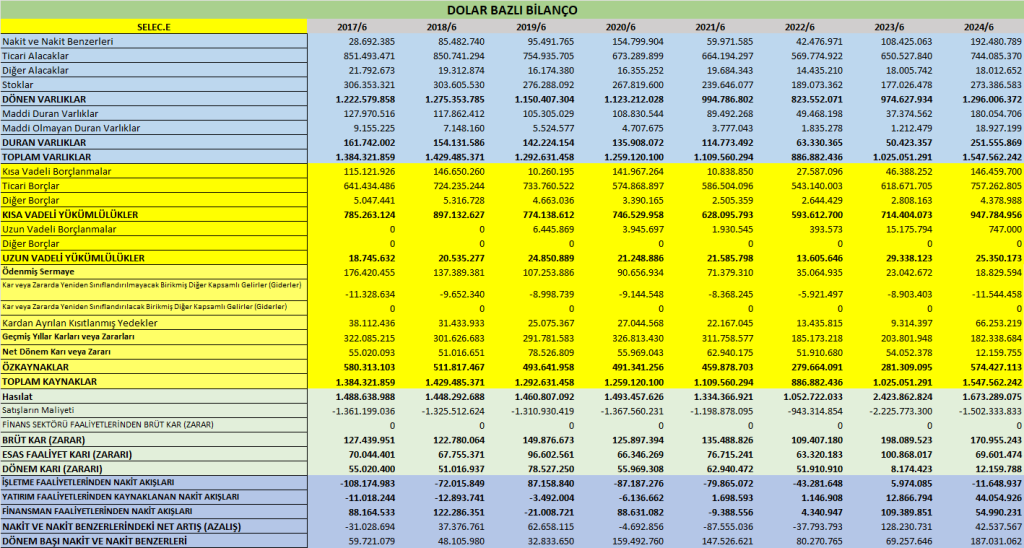Click the Maddi Duran Varlıklar row label

tap(50, 114)
